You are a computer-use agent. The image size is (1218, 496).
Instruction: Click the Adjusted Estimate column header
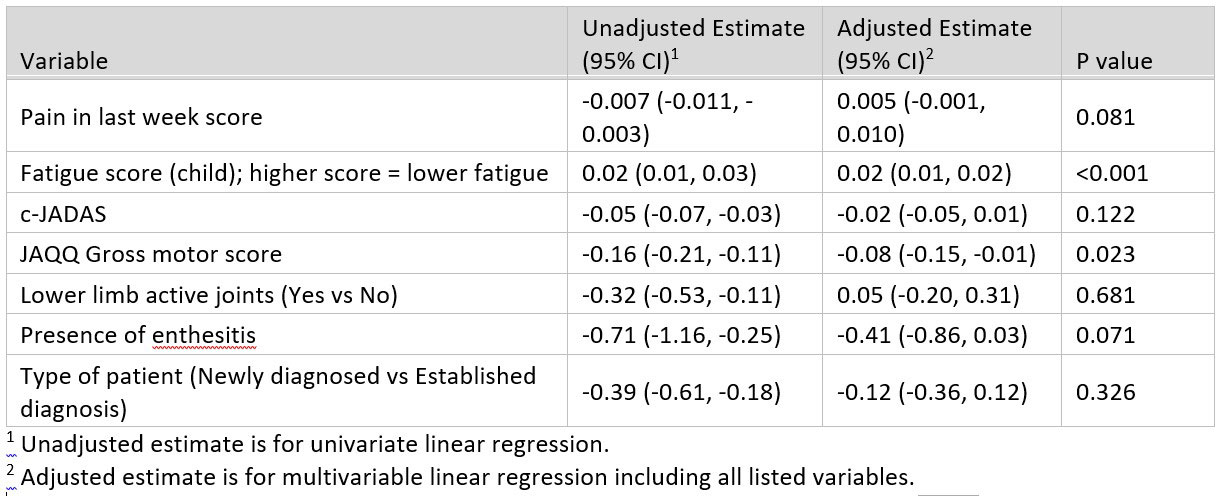pyautogui.click(x=934, y=44)
